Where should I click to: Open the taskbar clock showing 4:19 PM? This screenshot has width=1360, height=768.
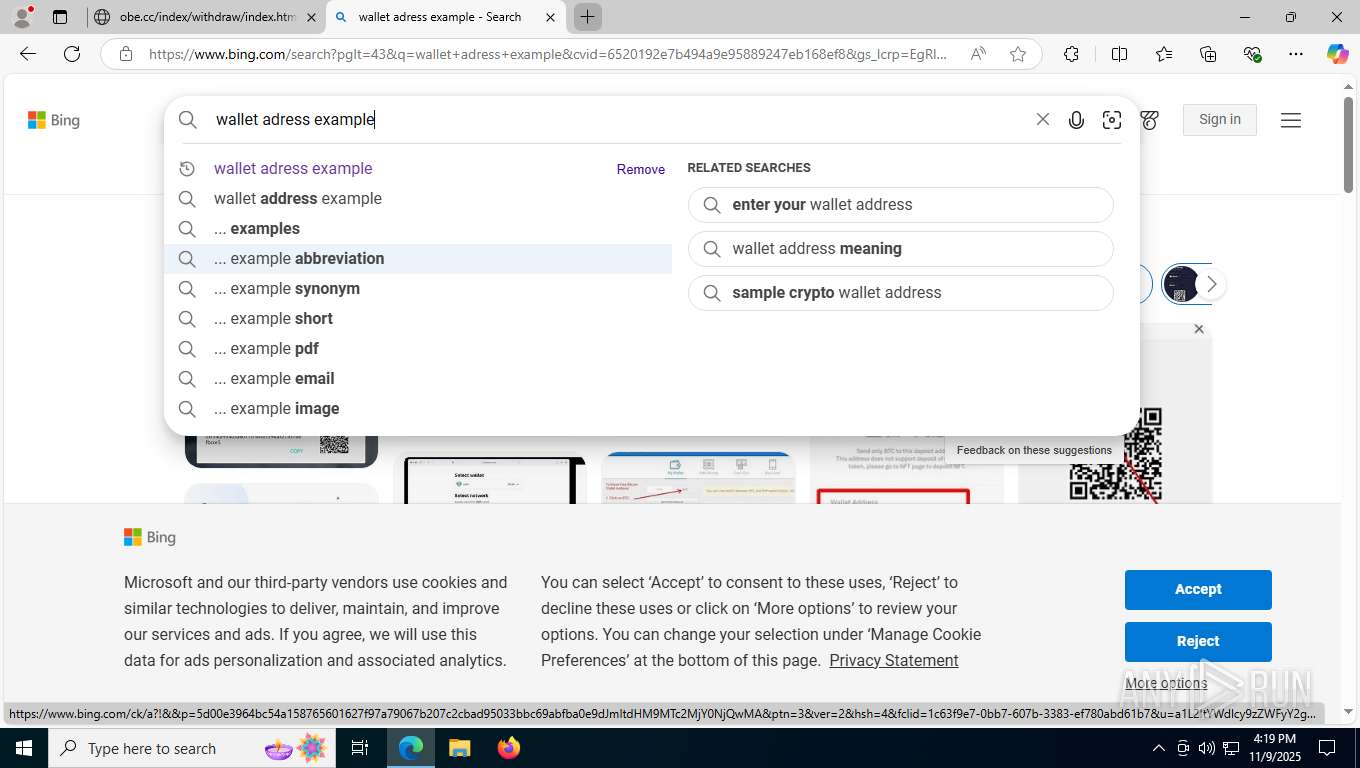pyautogui.click(x=1273, y=748)
